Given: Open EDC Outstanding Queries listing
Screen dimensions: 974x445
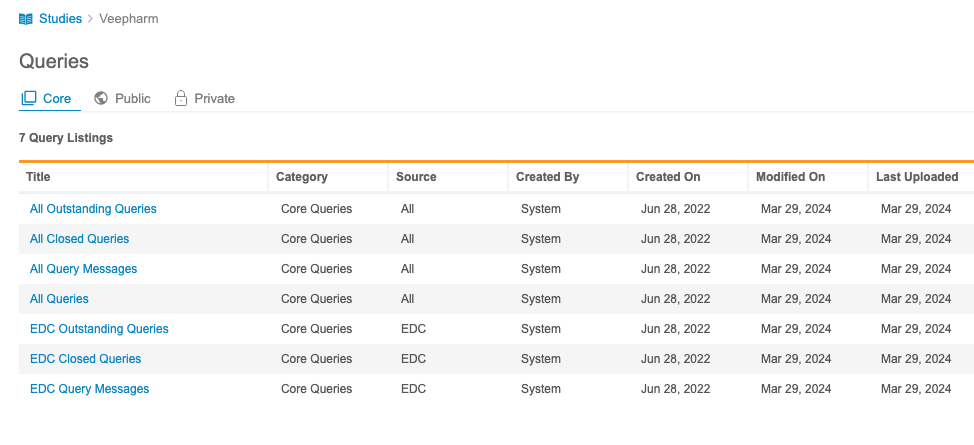Looking at the screenshot, I should [x=99, y=329].
